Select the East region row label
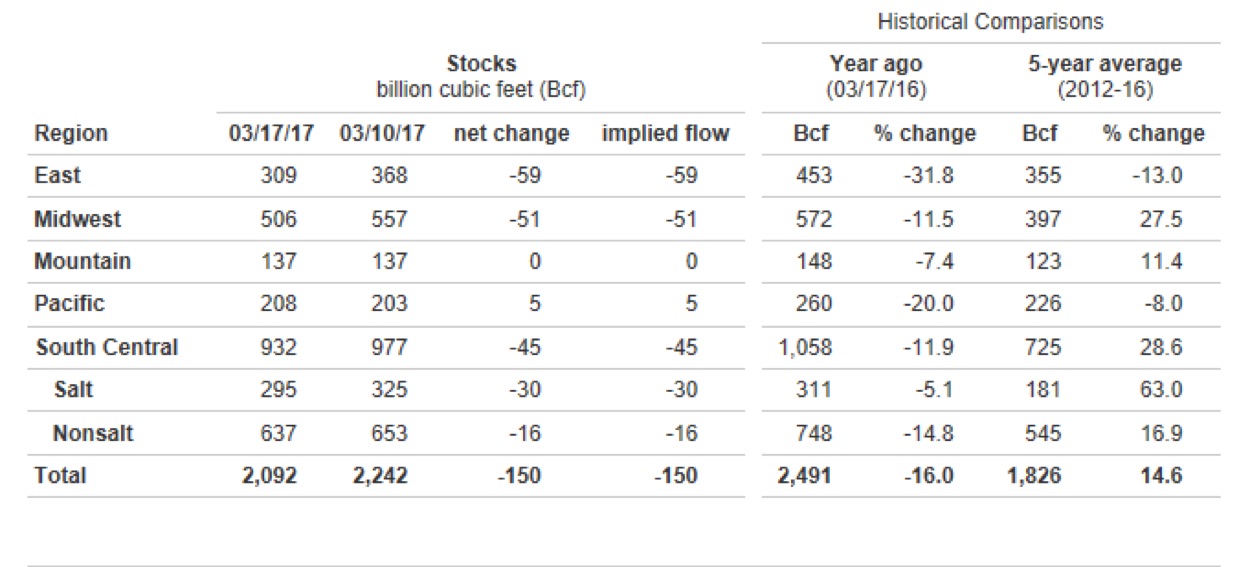Screen dimensions: 1239x567 [57, 175]
